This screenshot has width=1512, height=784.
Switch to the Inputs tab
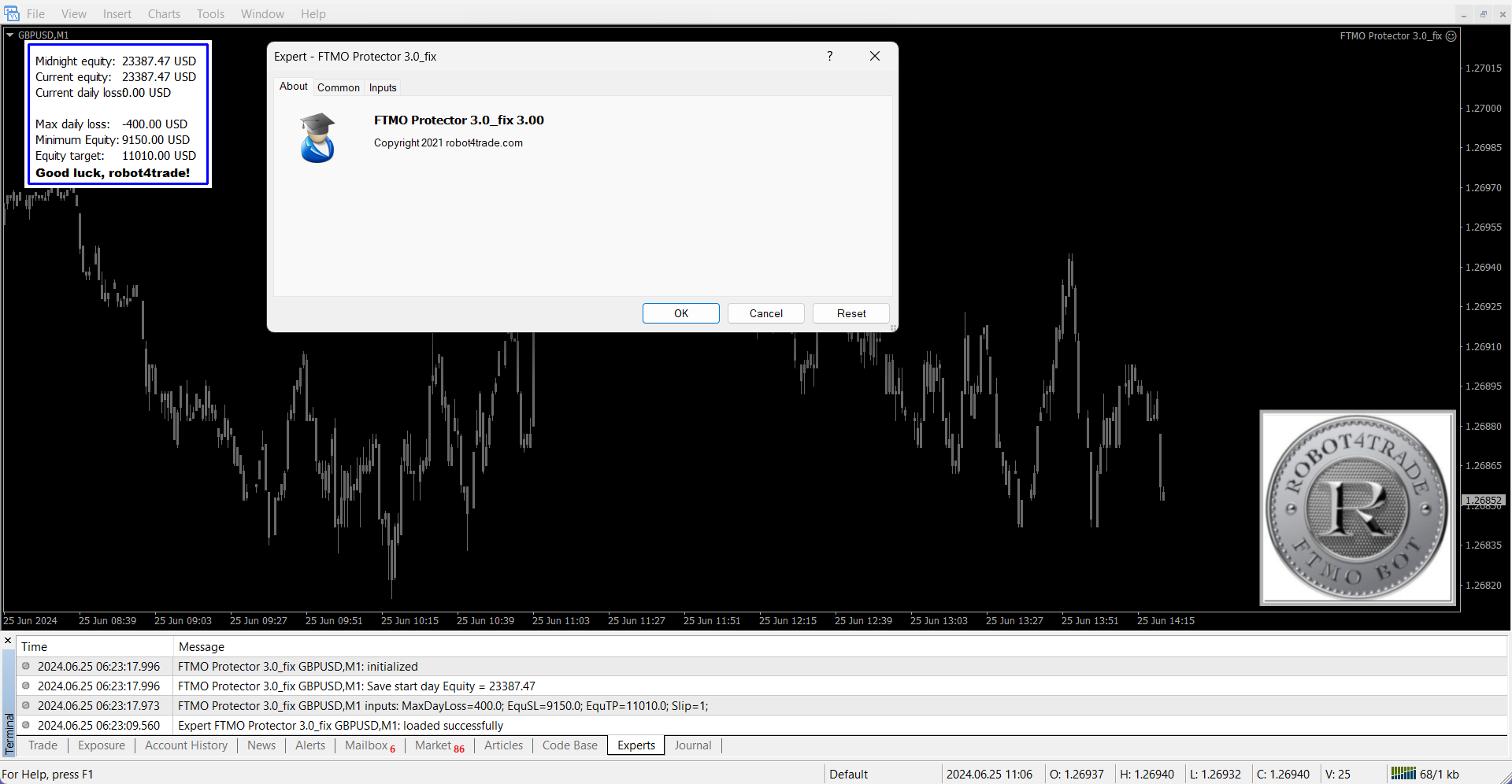pyautogui.click(x=383, y=87)
